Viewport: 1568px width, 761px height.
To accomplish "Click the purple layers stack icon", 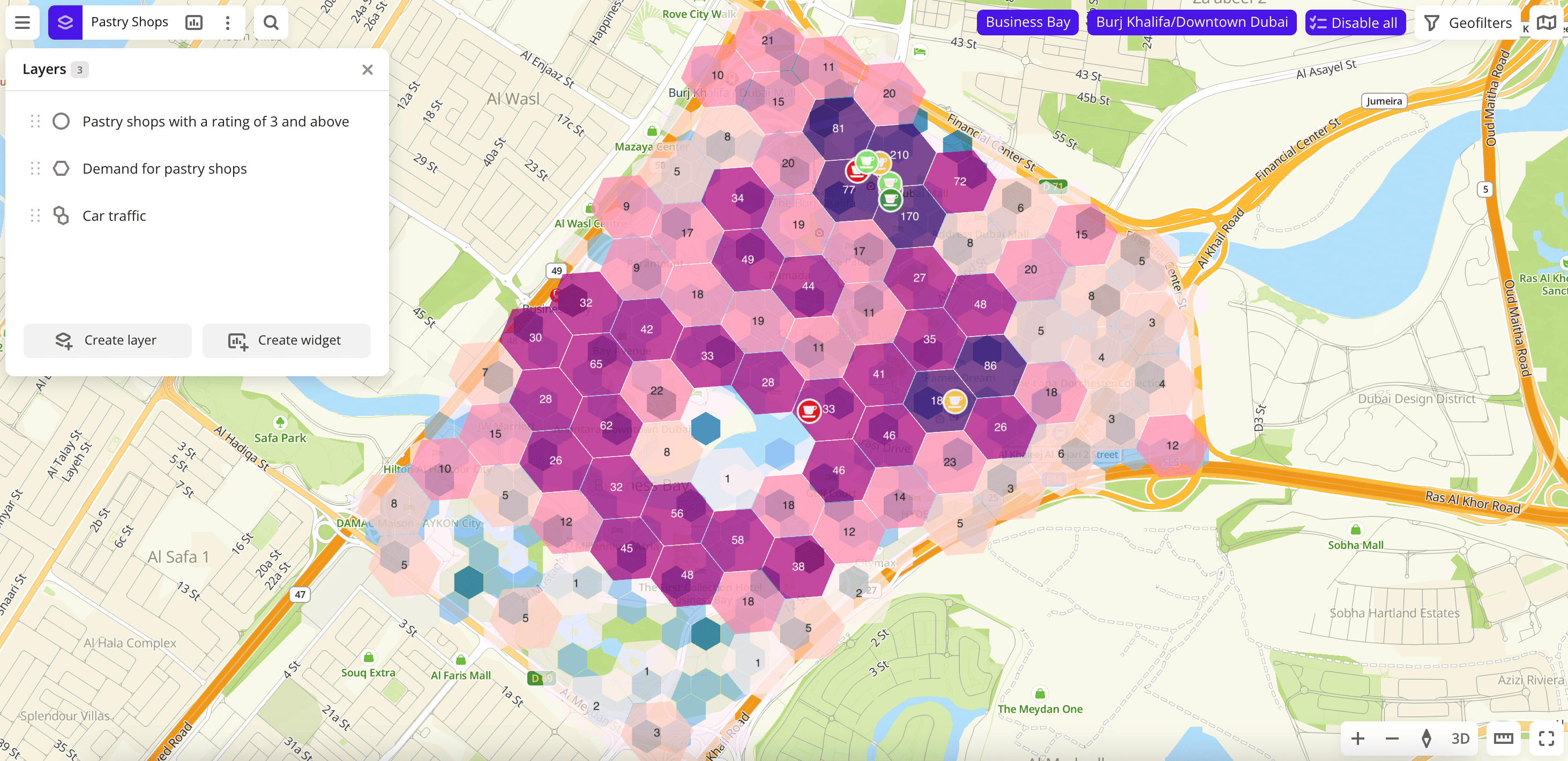I will (x=65, y=23).
